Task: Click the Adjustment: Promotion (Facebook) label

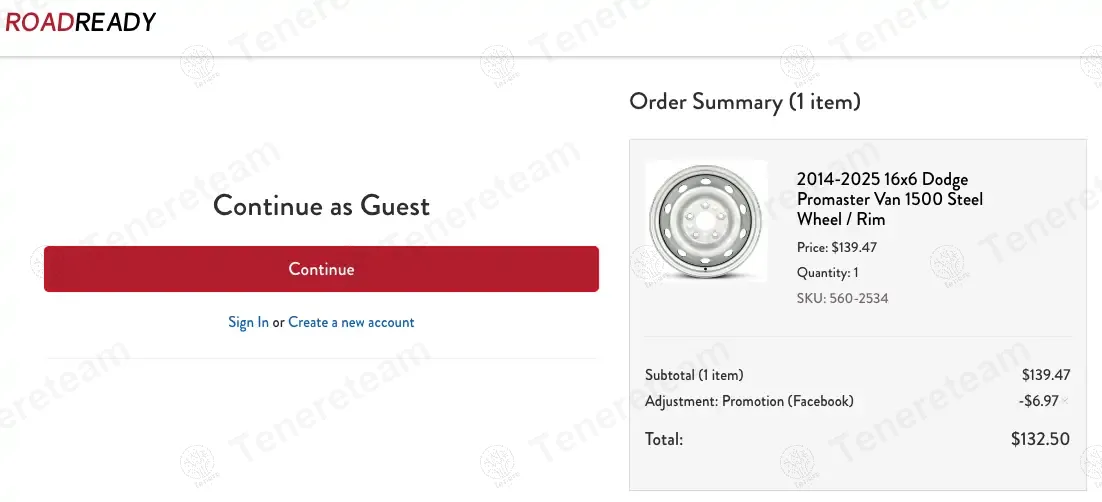Action: click(x=749, y=401)
